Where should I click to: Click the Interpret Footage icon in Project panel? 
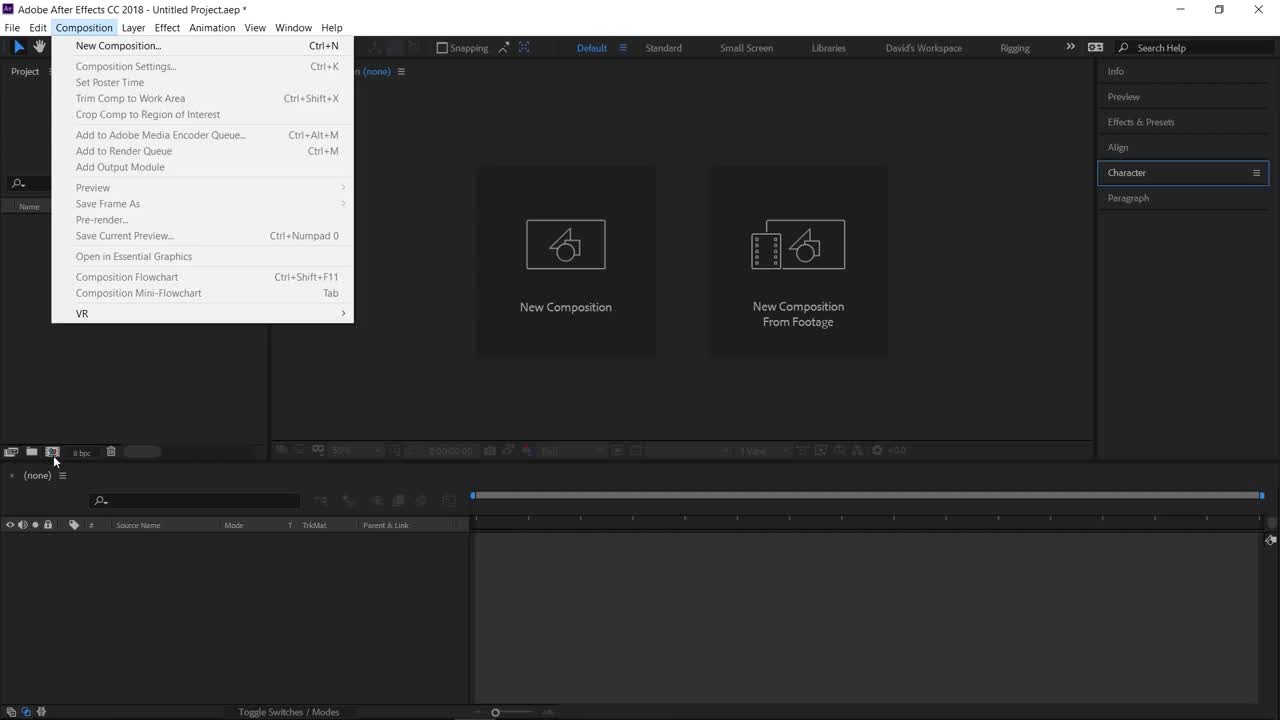(11, 452)
